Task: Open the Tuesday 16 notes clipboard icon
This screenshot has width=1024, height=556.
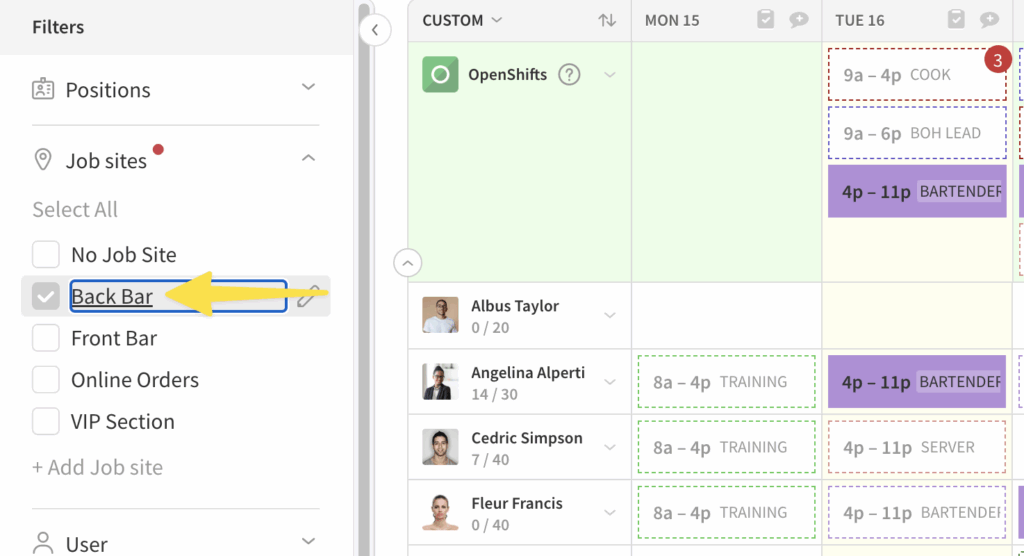Action: [956, 20]
